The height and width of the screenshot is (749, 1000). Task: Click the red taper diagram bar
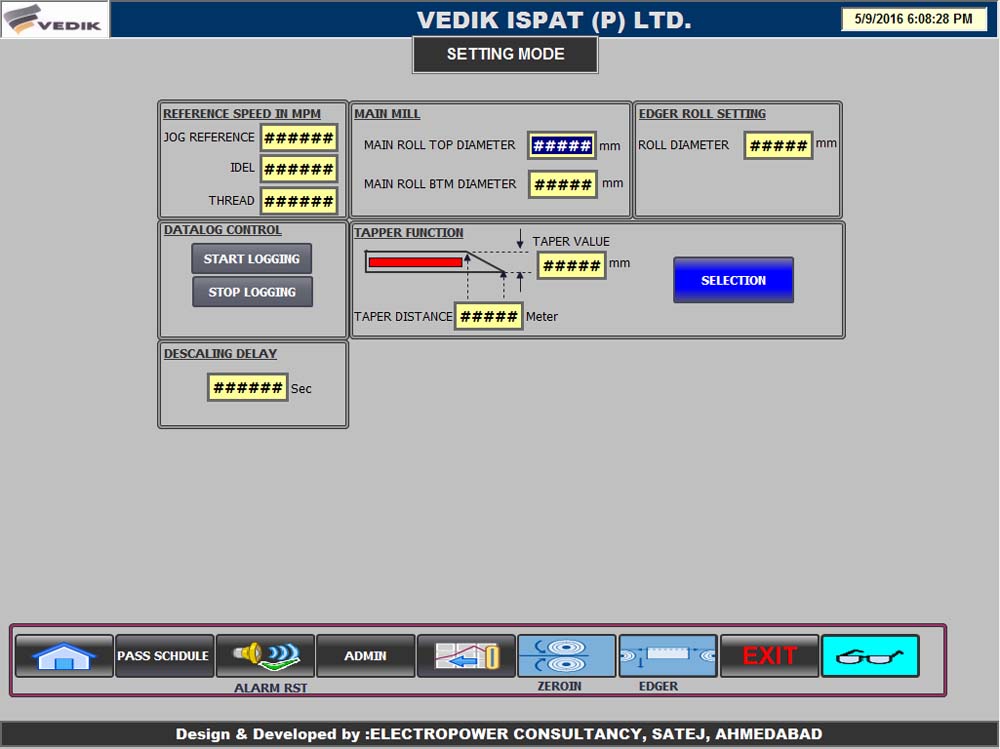coord(415,262)
